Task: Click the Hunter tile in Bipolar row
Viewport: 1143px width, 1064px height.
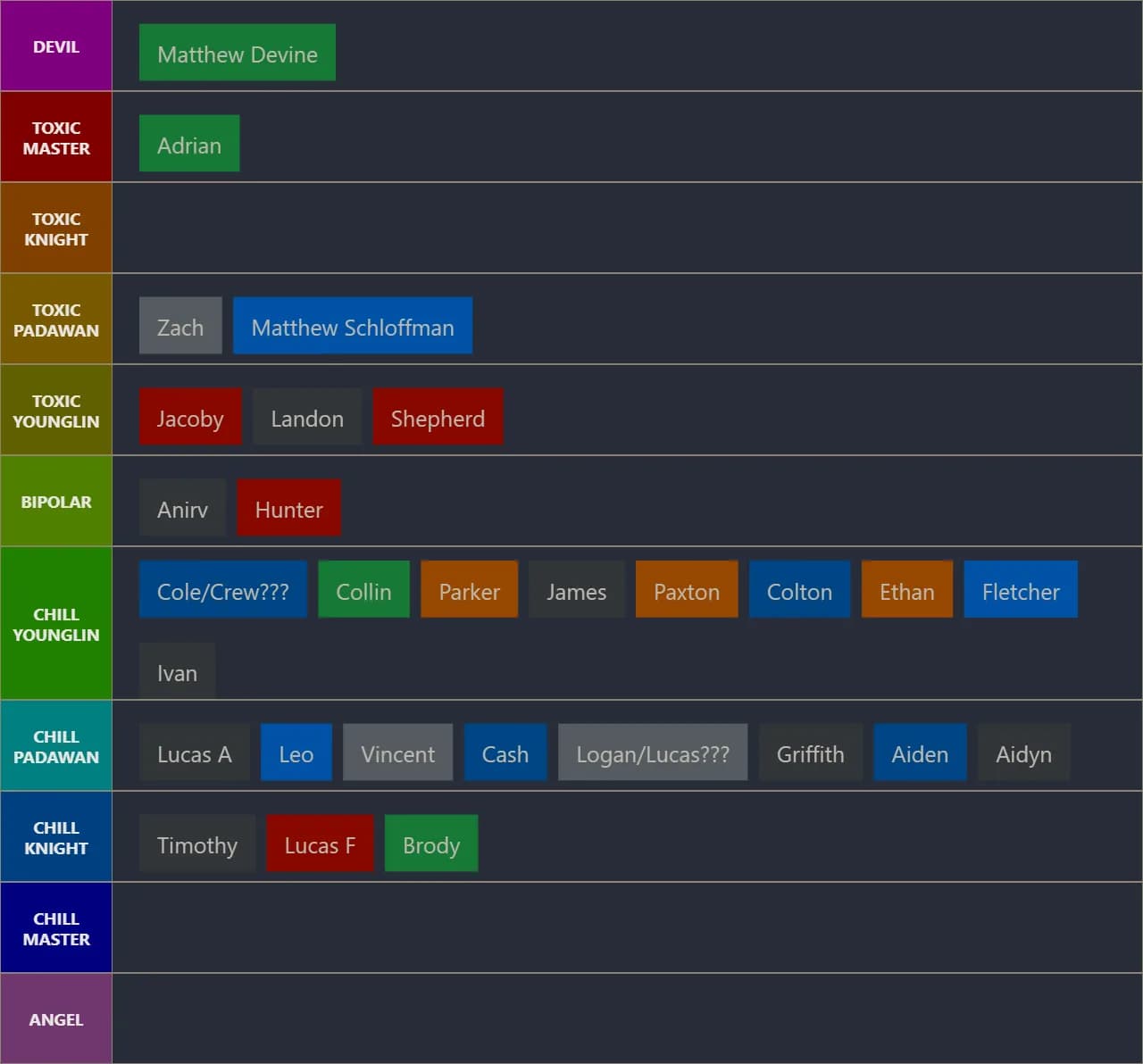Action: (288, 509)
